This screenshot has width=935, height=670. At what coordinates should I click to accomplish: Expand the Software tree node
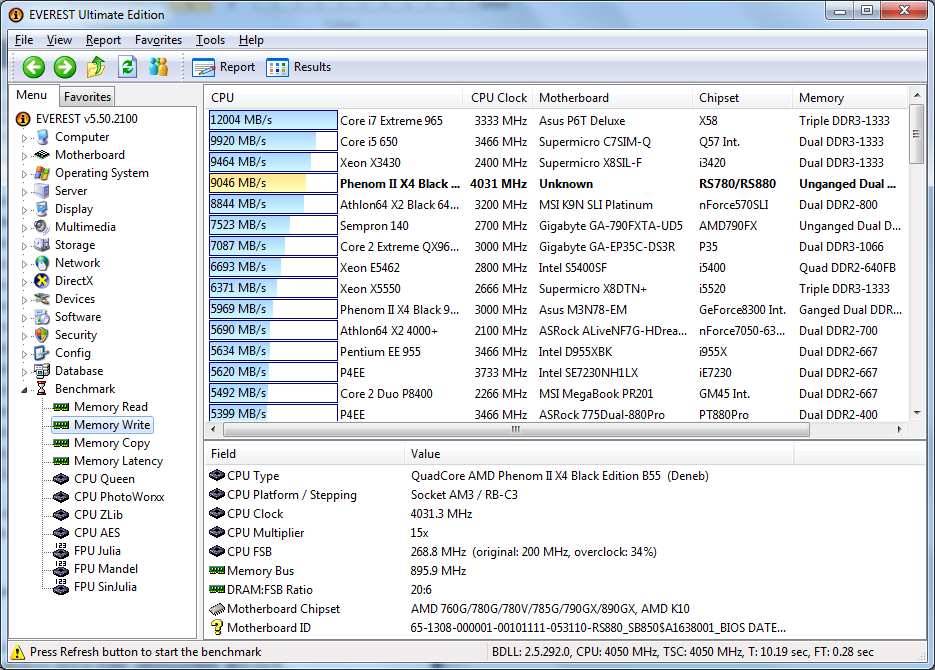coord(24,318)
